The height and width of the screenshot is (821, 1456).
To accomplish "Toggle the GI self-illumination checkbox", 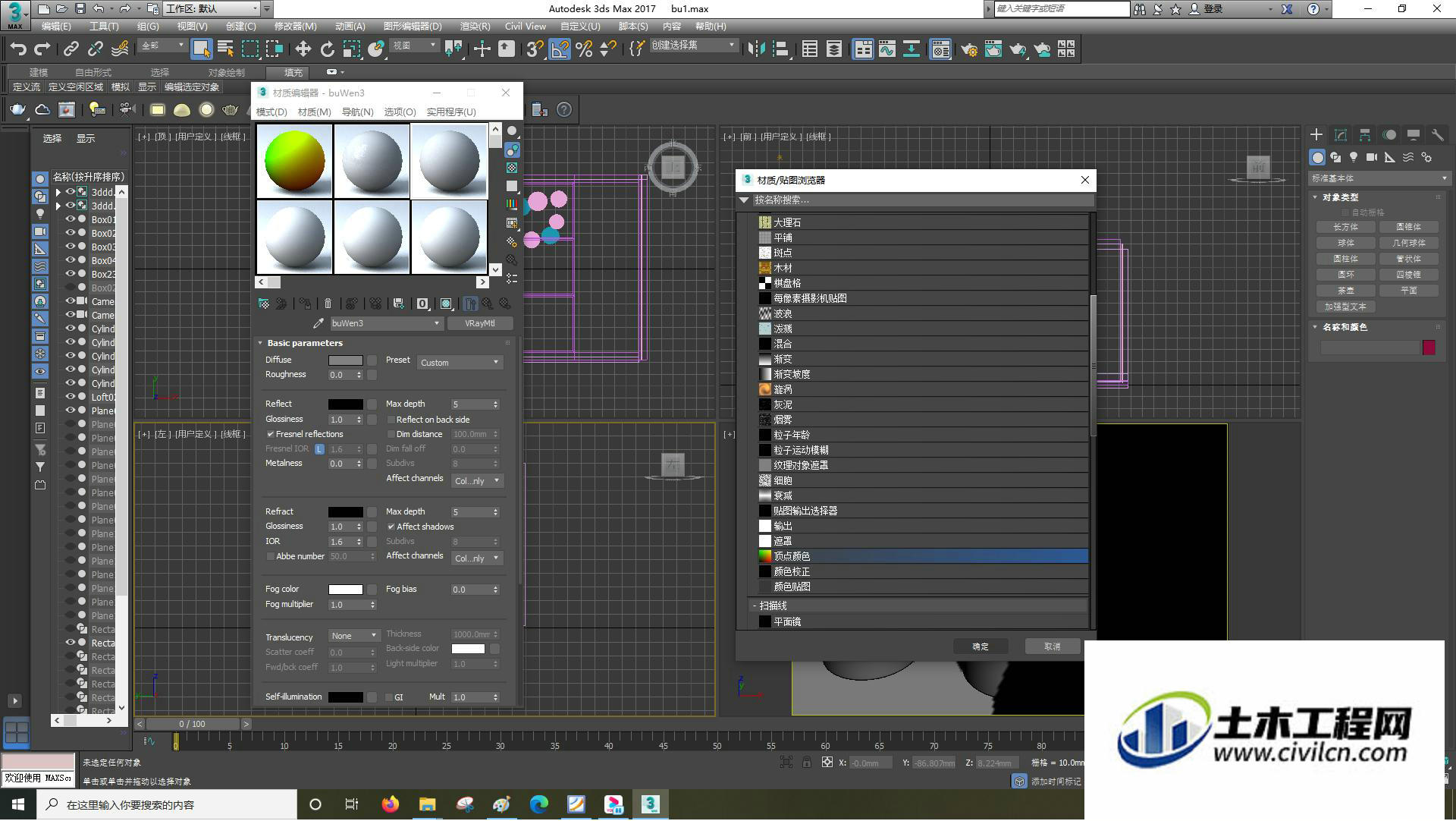I will coord(389,697).
